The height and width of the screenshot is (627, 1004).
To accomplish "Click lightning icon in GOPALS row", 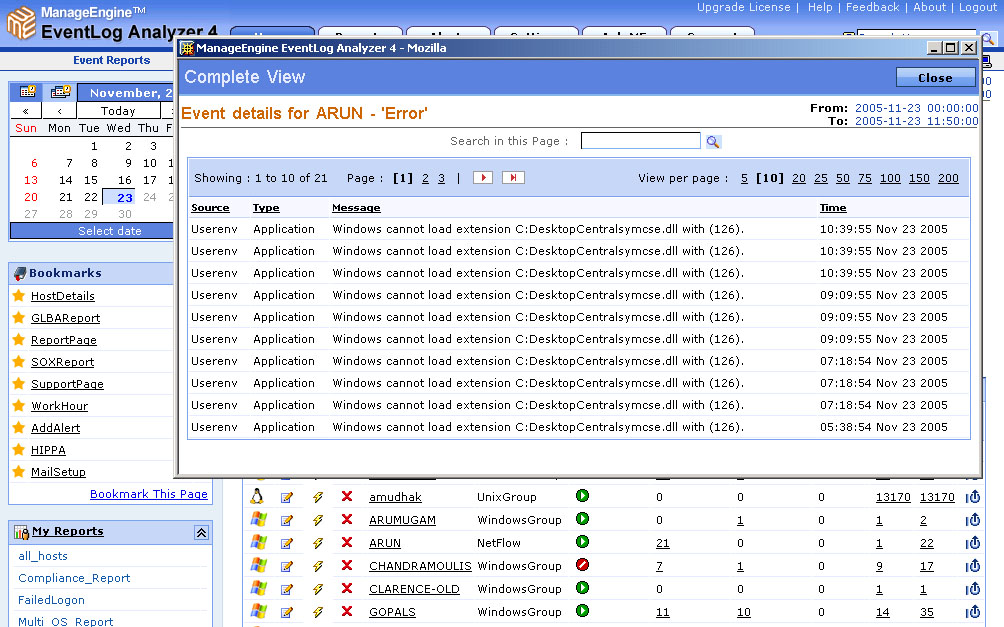I will (x=318, y=612).
